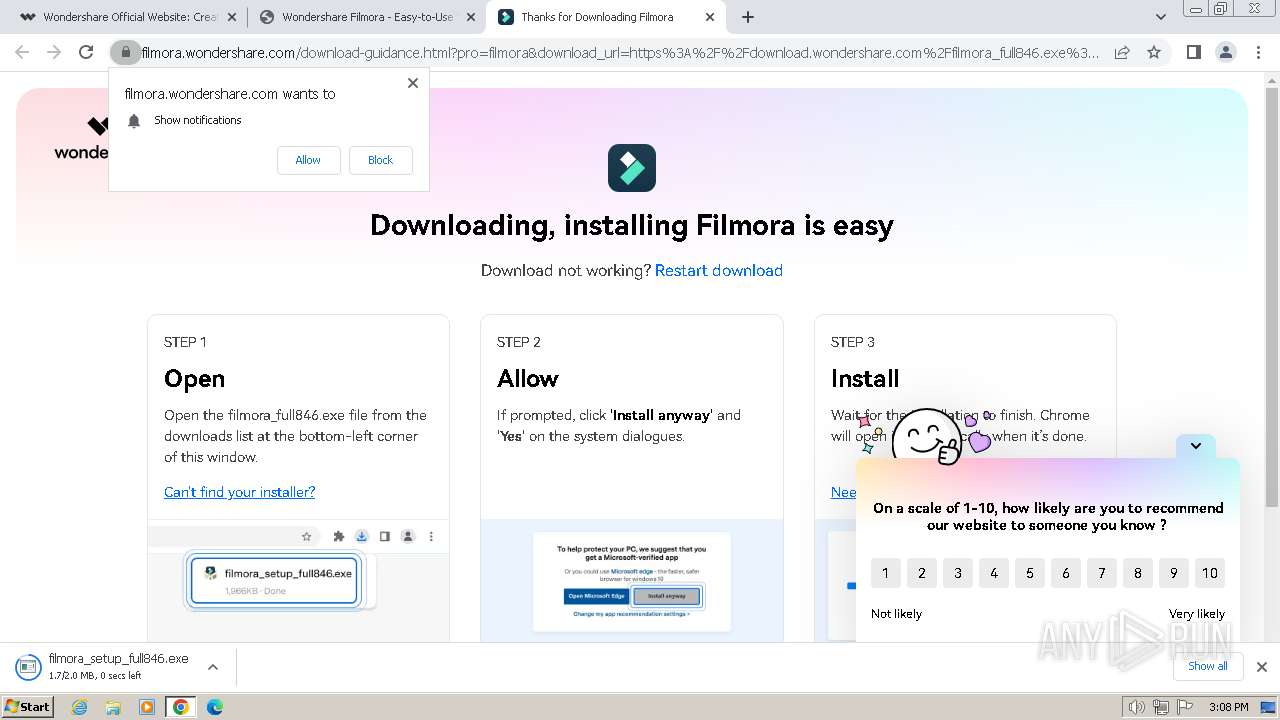This screenshot has height=720, width=1280.
Task: Close the Thanks for Downloading Filmora tab
Action: pos(710,17)
